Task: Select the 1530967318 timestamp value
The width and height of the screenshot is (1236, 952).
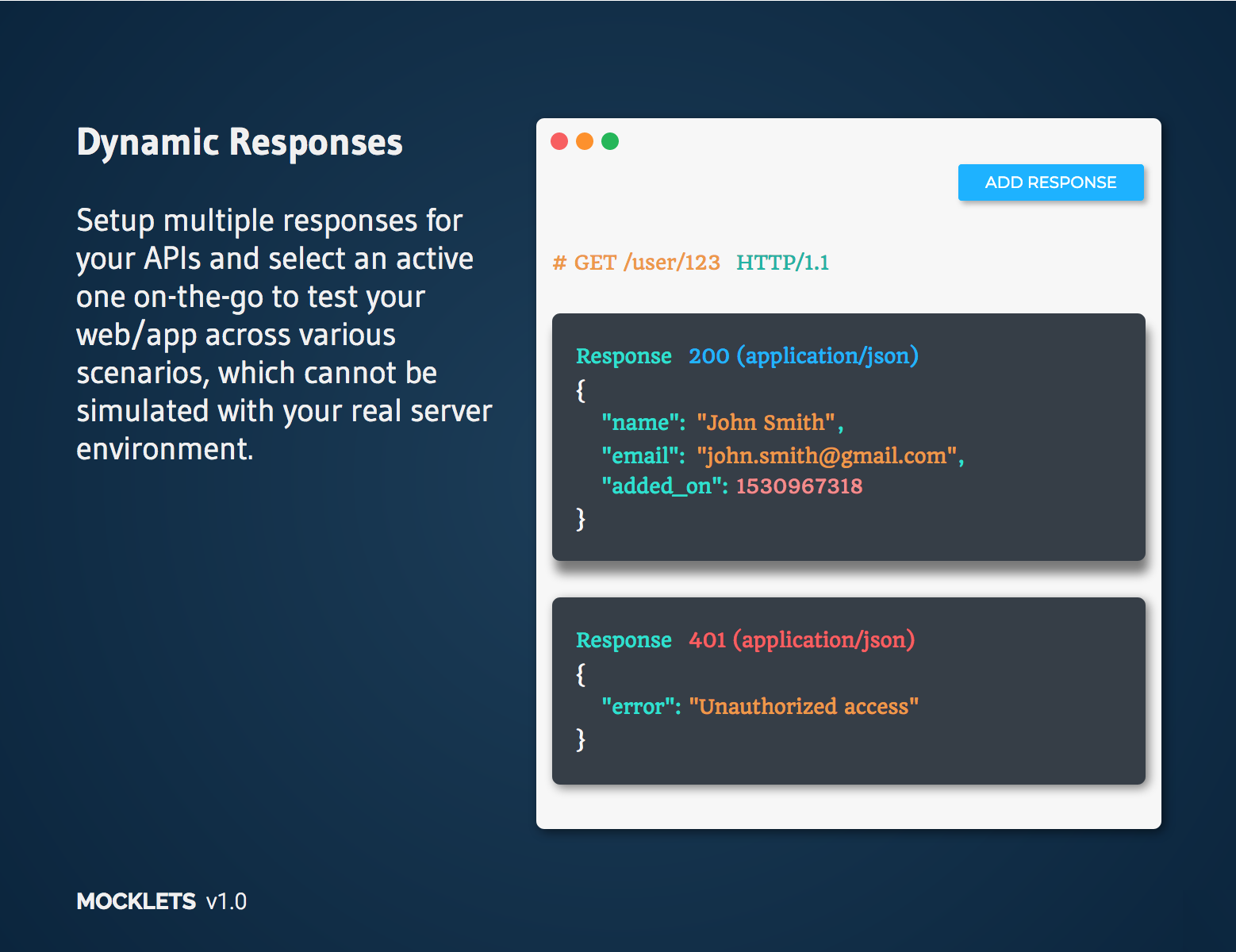Action: [799, 486]
